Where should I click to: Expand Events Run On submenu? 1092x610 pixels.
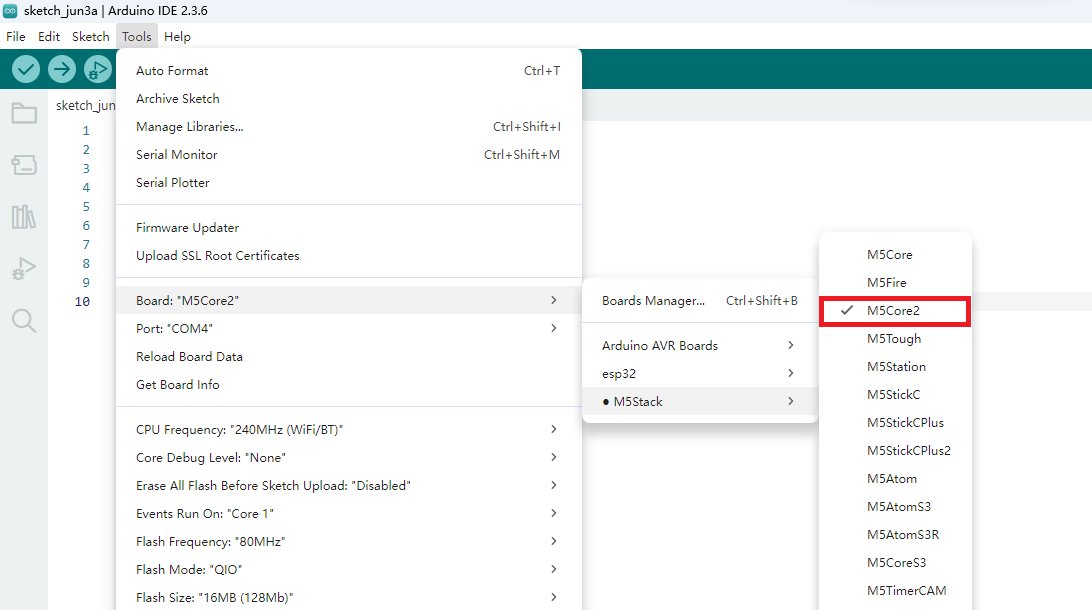348,513
